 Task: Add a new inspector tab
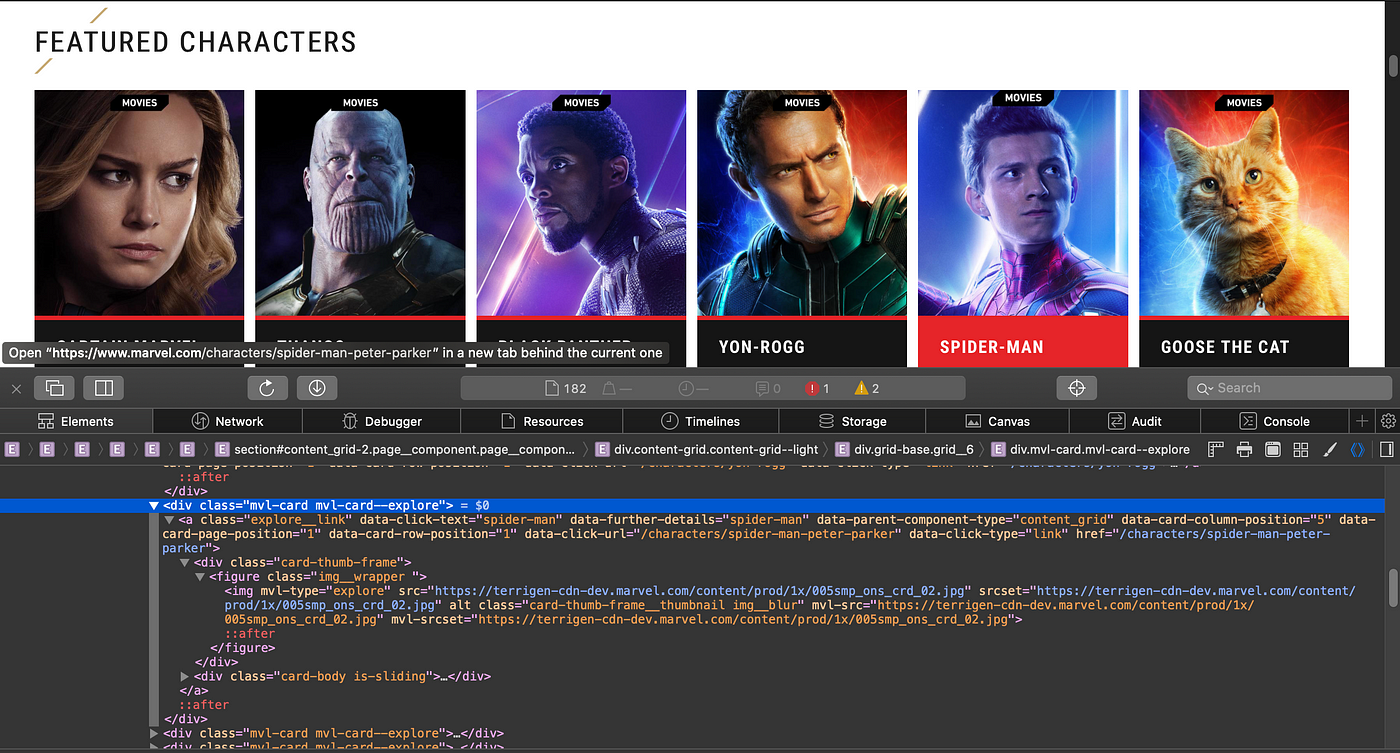tap(1361, 421)
